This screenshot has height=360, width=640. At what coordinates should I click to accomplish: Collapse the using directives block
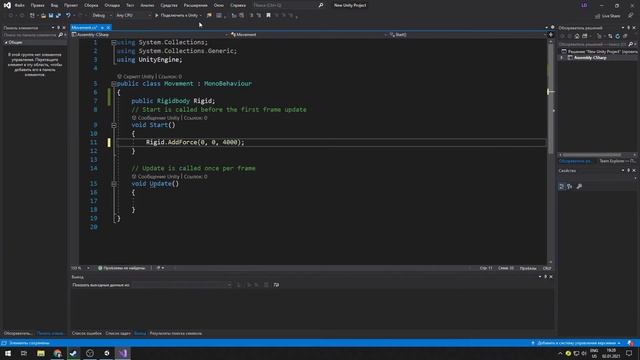[114, 42]
